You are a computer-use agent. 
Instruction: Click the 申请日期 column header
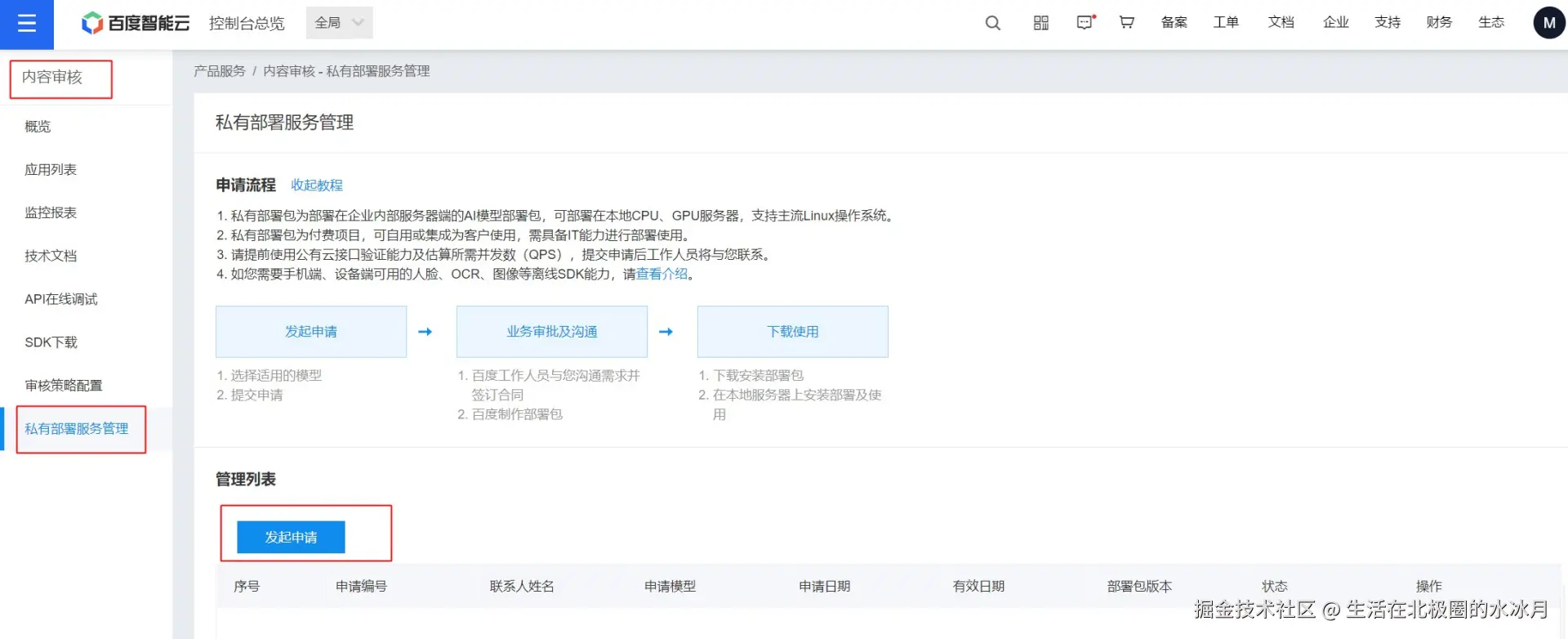click(825, 587)
